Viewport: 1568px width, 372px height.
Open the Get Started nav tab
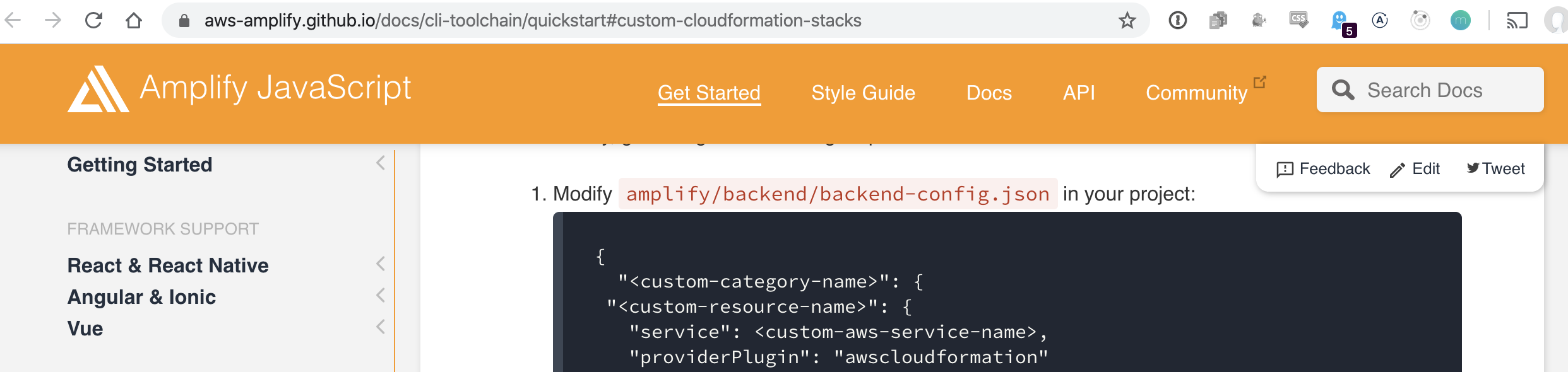[x=709, y=93]
